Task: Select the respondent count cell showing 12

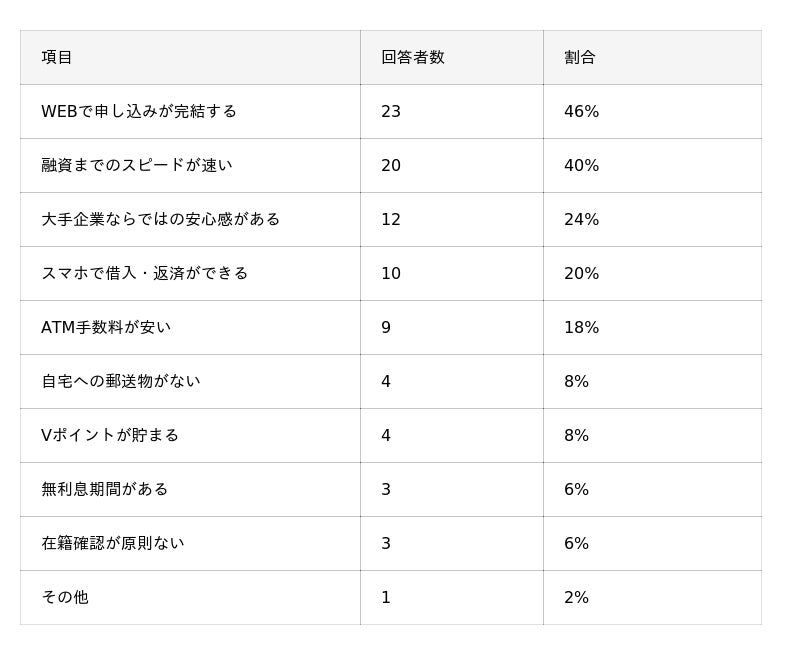Action: 391,219
